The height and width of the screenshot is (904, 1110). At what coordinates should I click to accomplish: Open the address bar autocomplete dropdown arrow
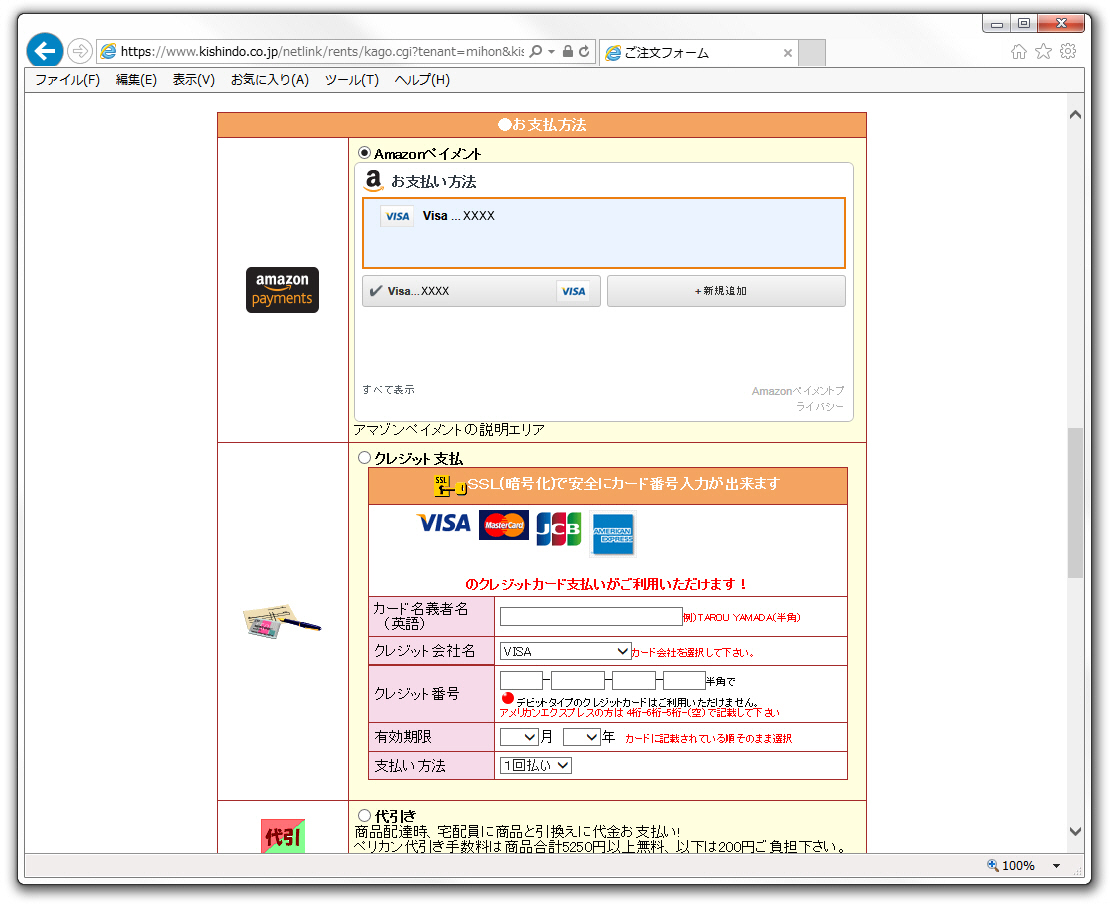551,52
